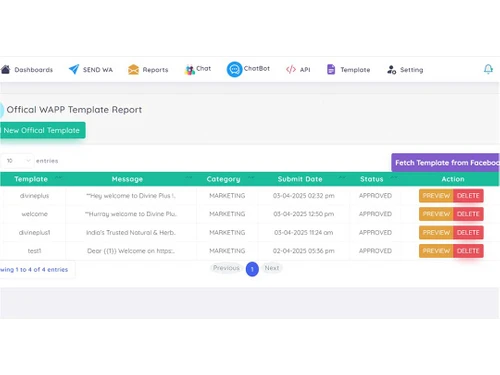Preview the divineplus1 template
This screenshot has width=500, height=375.
(436, 233)
